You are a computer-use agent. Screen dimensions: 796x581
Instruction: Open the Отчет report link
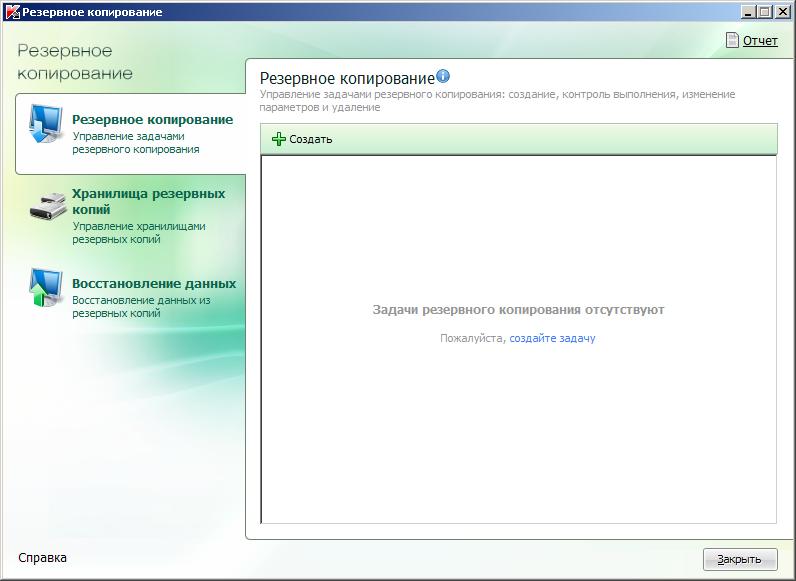pos(760,41)
